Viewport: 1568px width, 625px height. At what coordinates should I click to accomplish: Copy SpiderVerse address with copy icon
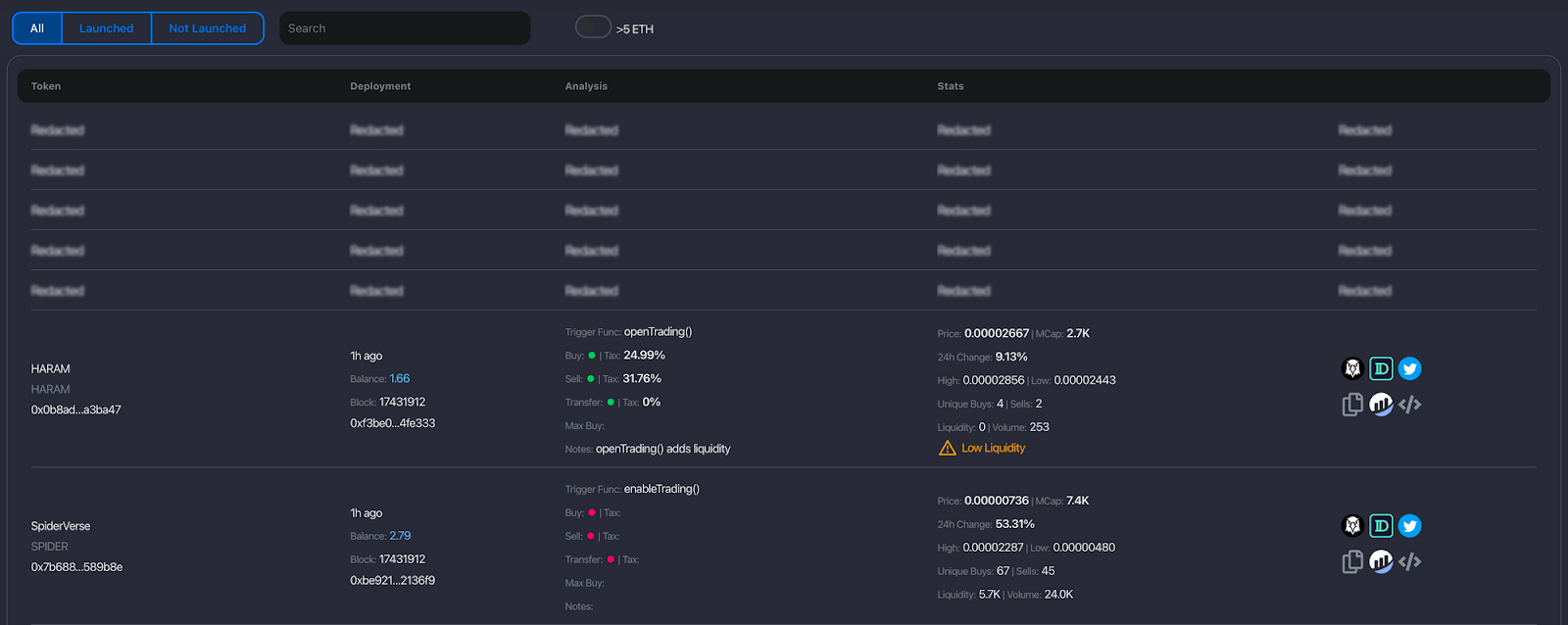[x=1352, y=561]
